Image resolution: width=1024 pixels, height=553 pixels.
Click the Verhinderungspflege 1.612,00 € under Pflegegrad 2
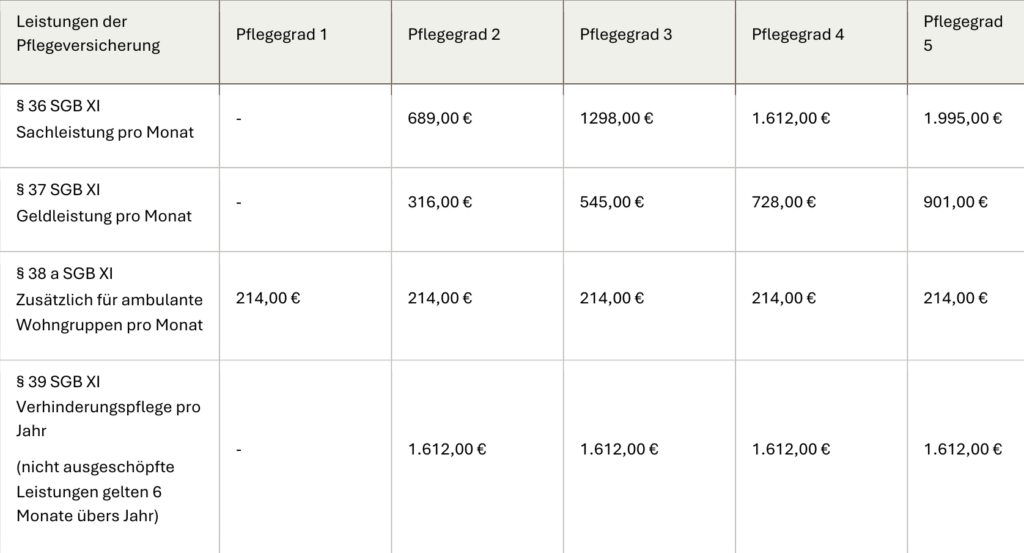pos(447,449)
